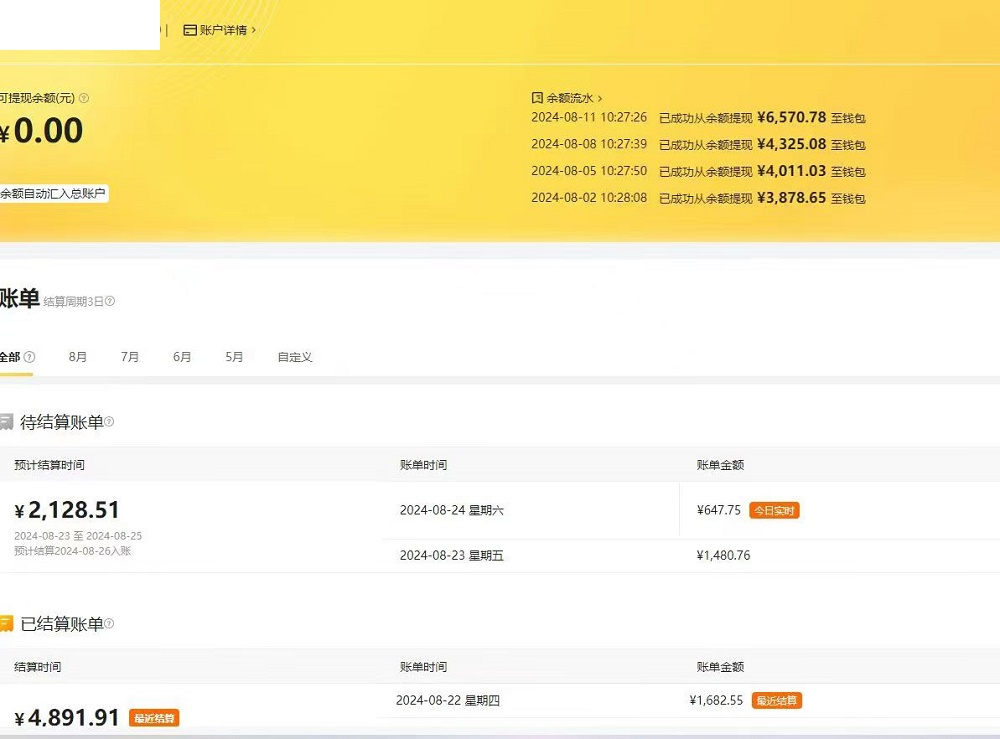The width and height of the screenshot is (1000, 739).
Task: Click help icon beside 可提现余额(元)
Action: pos(84,98)
